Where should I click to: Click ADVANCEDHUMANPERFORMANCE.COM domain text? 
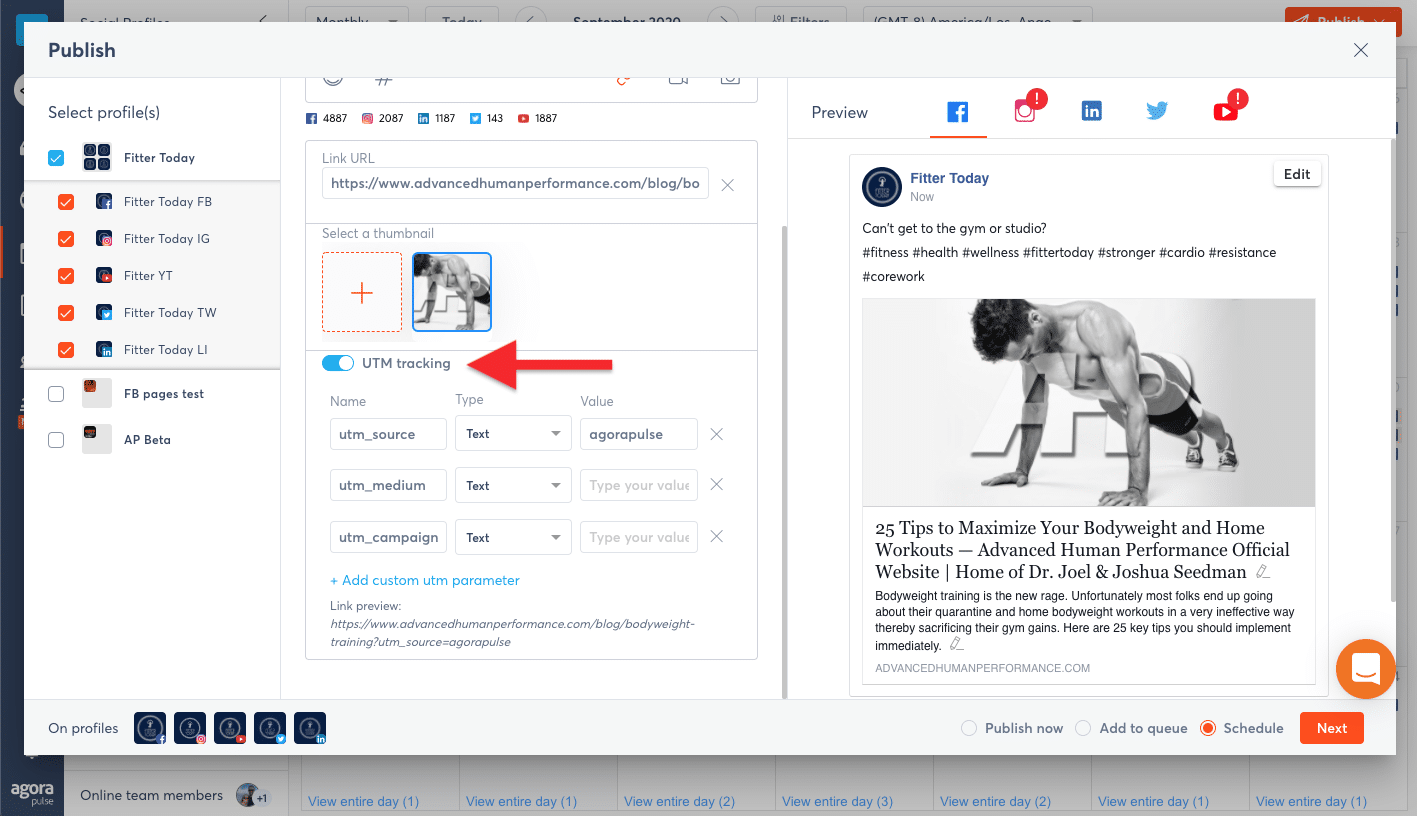[x=982, y=668]
